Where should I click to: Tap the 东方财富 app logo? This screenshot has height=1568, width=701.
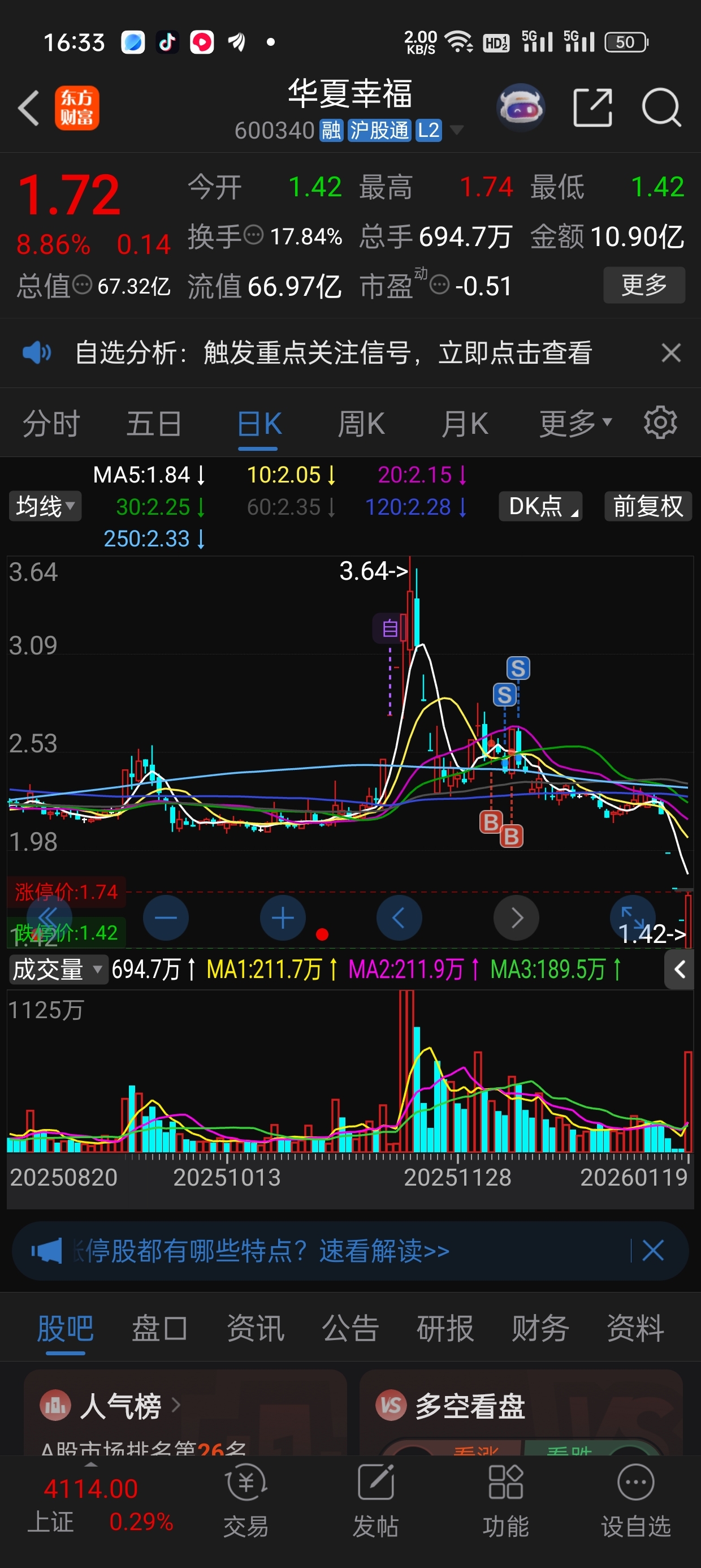[77, 107]
